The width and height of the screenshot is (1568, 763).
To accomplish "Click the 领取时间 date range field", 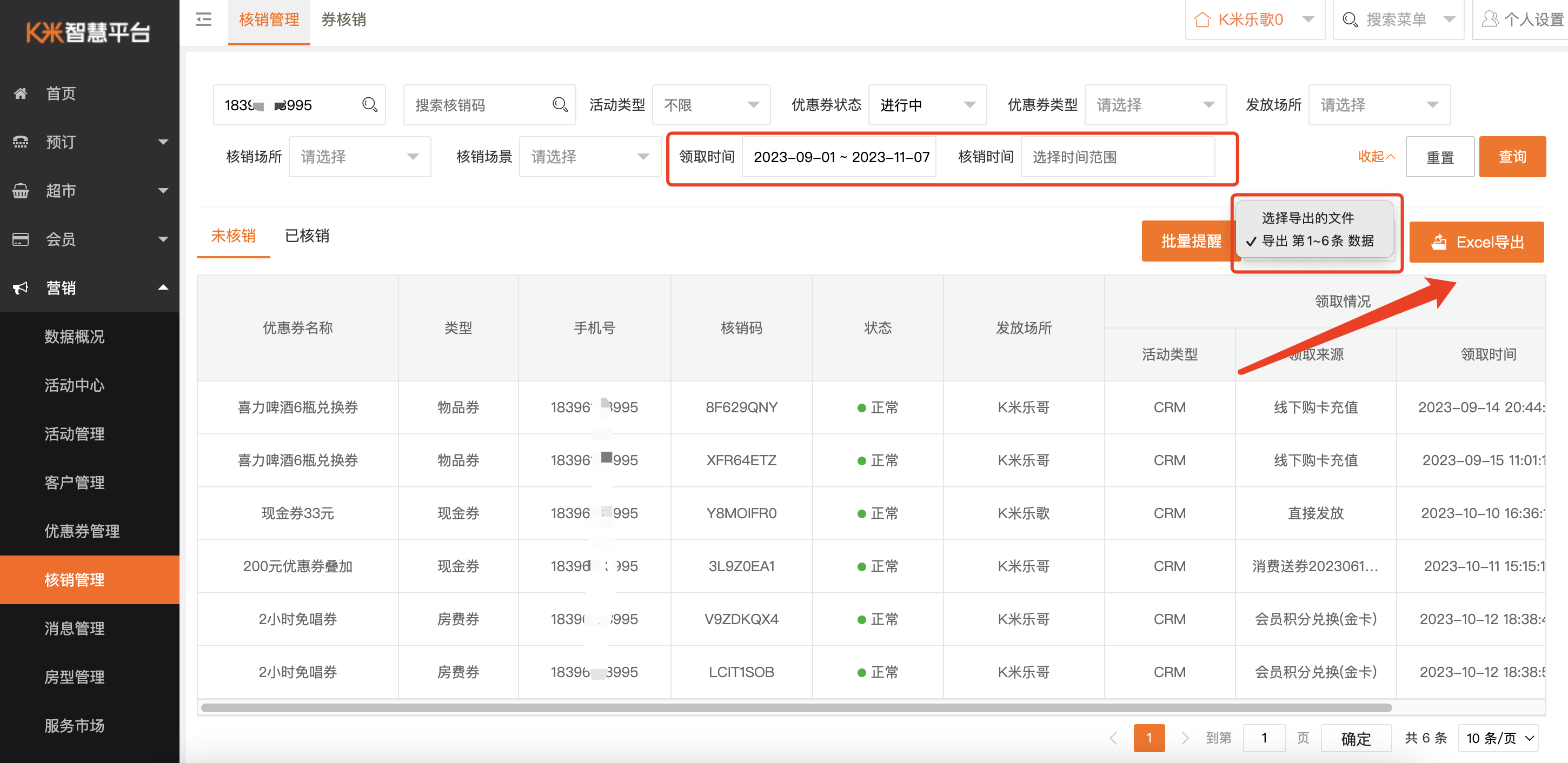I will click(x=839, y=156).
